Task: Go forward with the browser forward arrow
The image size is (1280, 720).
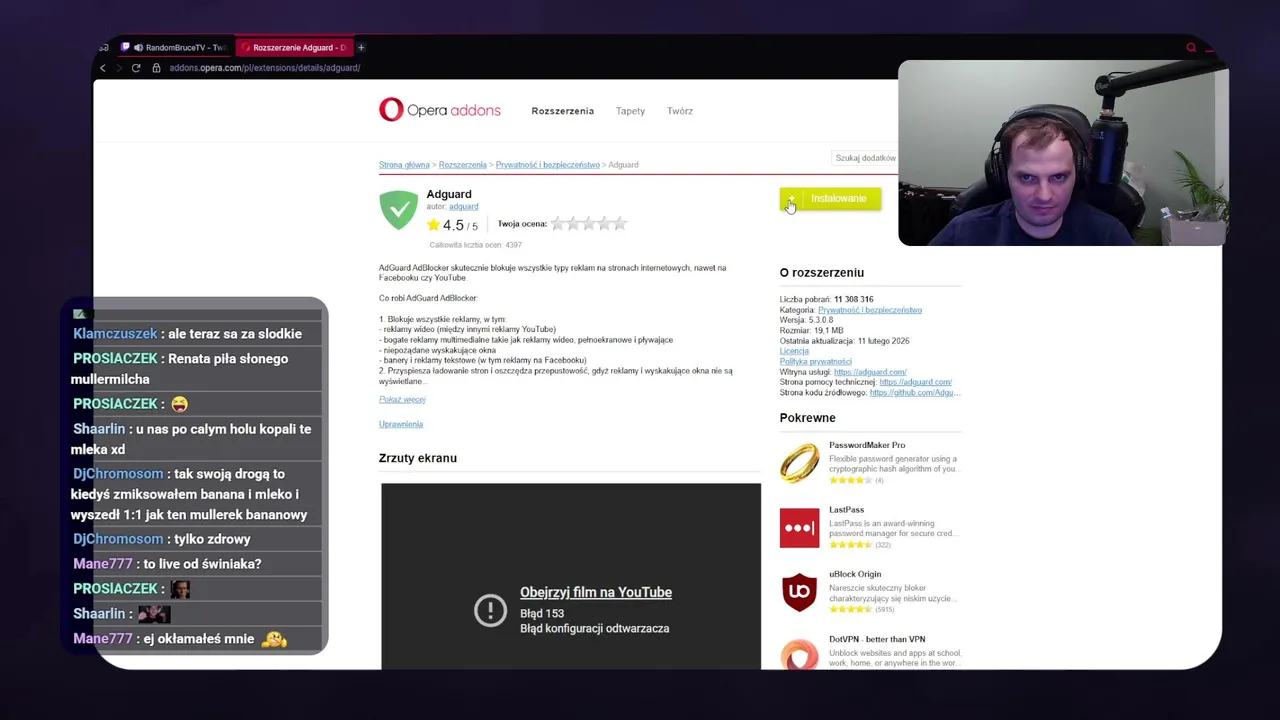Action: point(118,68)
